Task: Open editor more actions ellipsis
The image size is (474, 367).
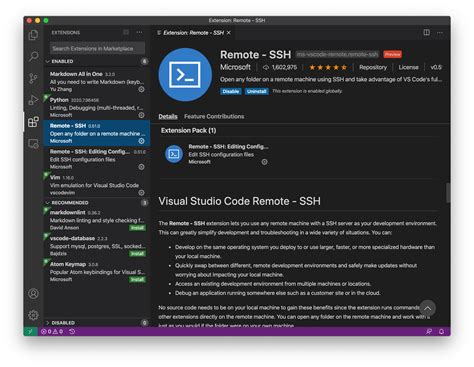Action: (440, 32)
